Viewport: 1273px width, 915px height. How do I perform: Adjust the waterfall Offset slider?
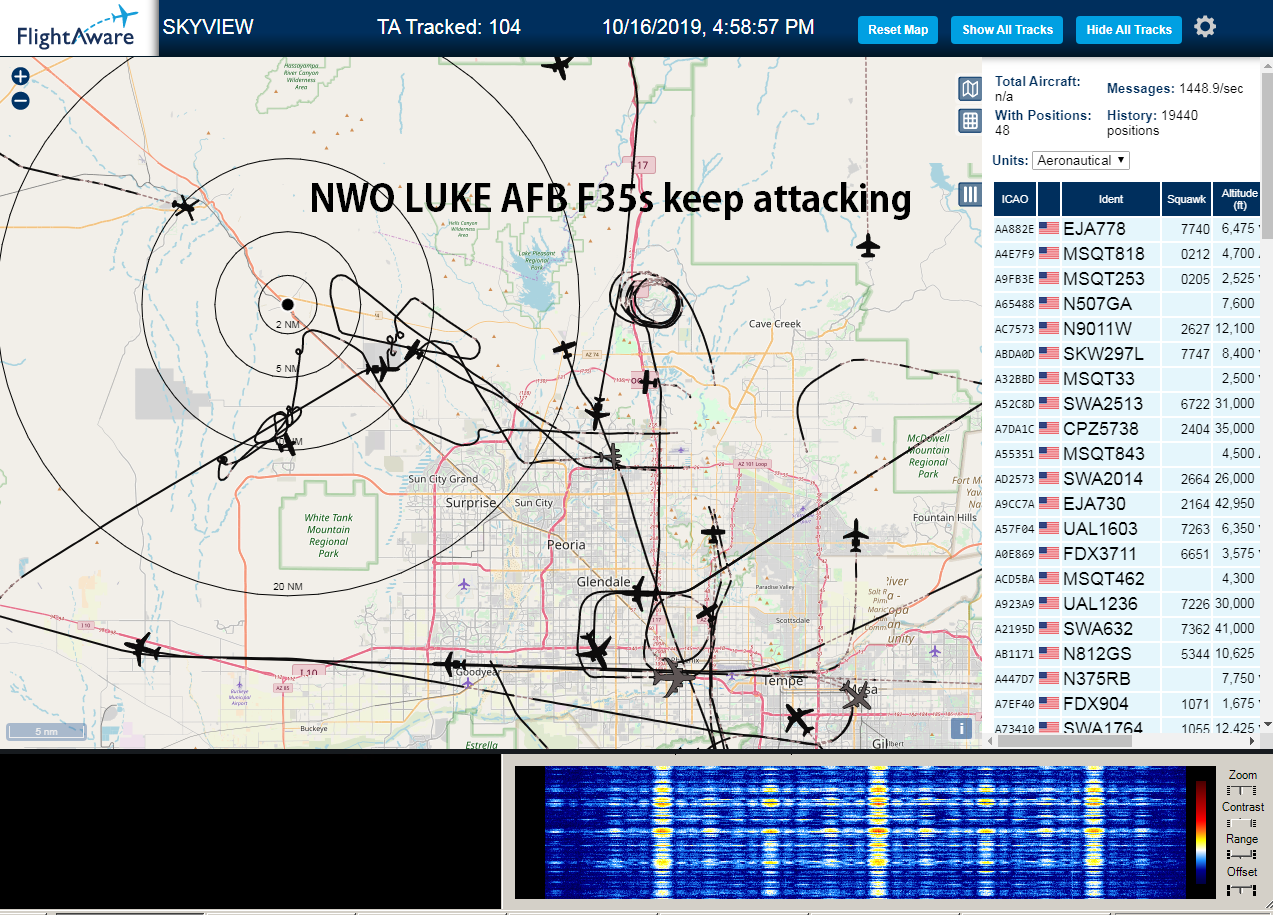tap(1241, 888)
